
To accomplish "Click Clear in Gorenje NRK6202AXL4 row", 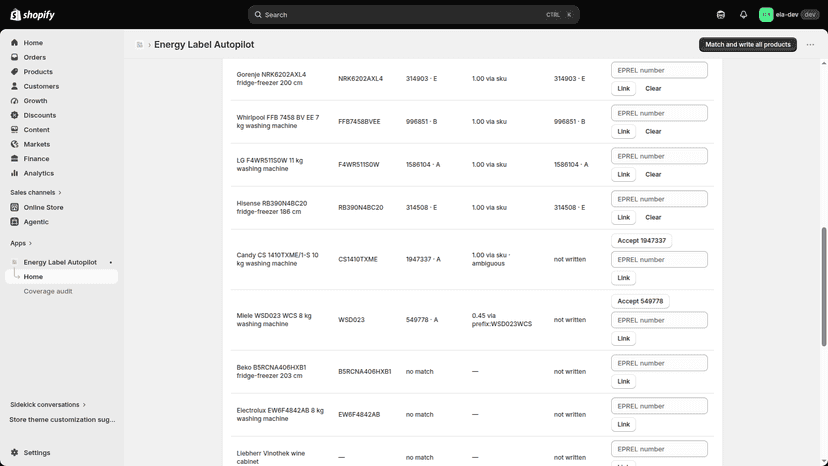I will tap(653, 88).
